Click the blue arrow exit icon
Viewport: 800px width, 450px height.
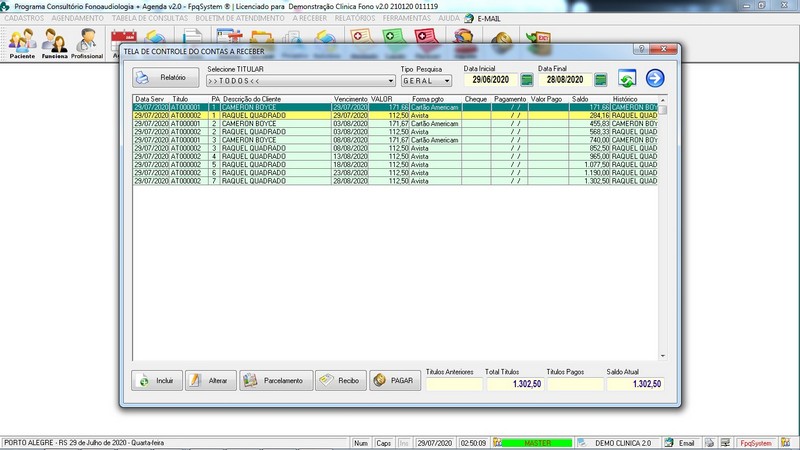coord(655,78)
